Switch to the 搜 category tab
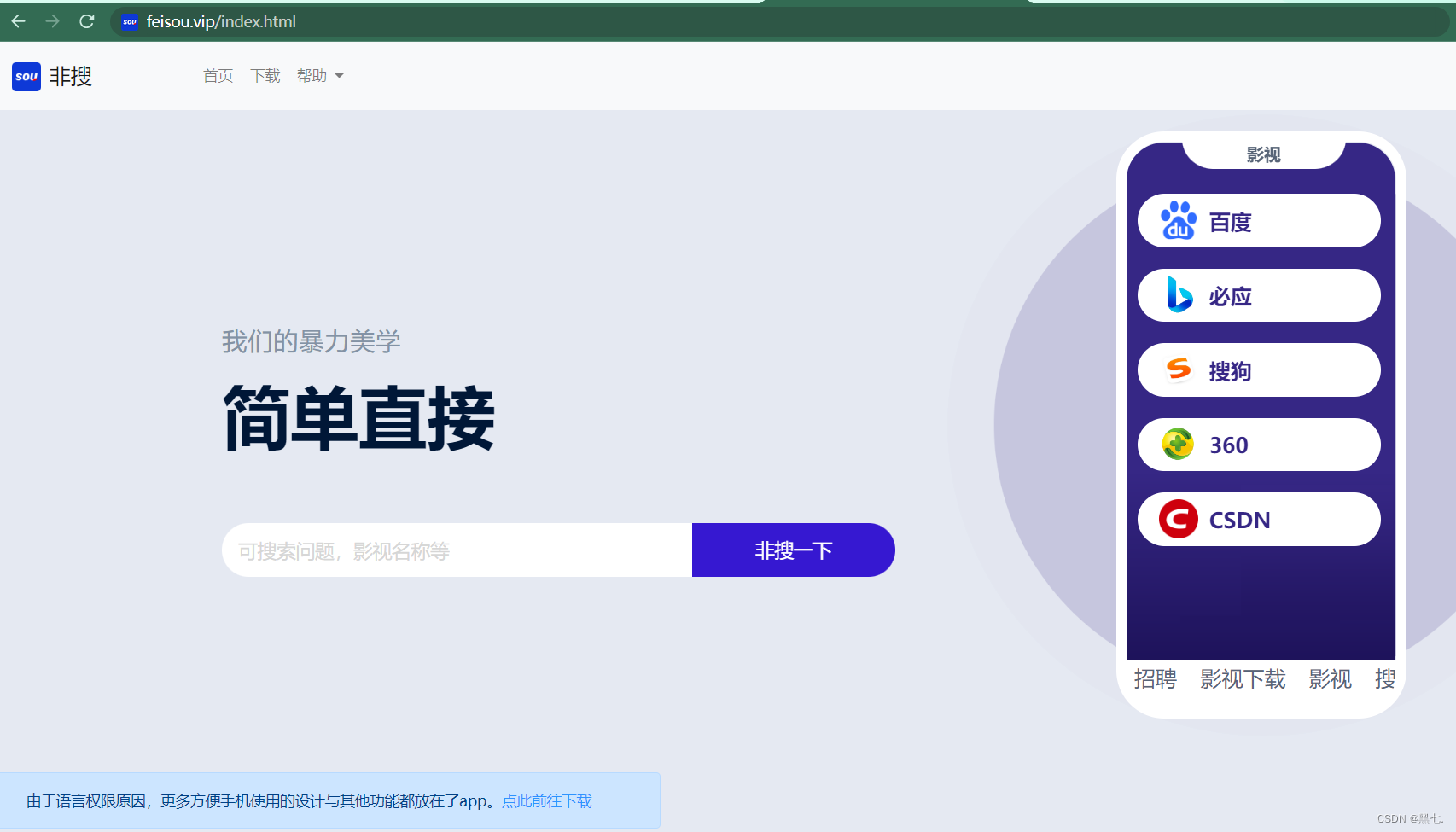Screen dimensions: 1456x832 pyautogui.click(x=1385, y=679)
